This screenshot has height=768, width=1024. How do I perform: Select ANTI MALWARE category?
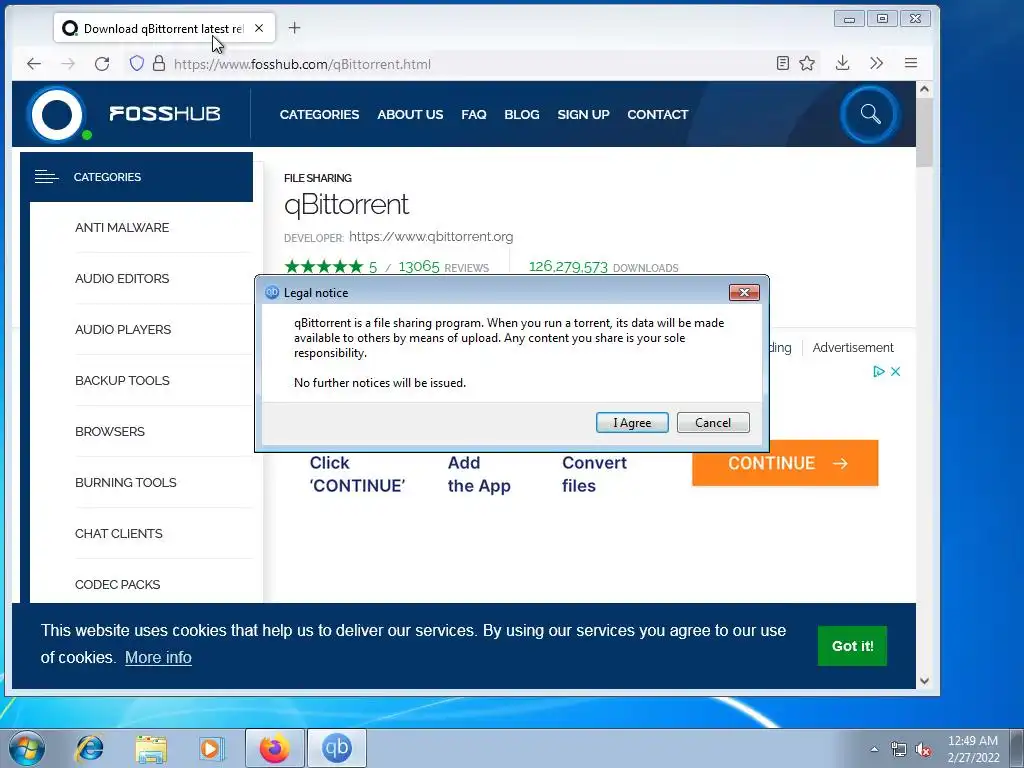[x=122, y=227]
